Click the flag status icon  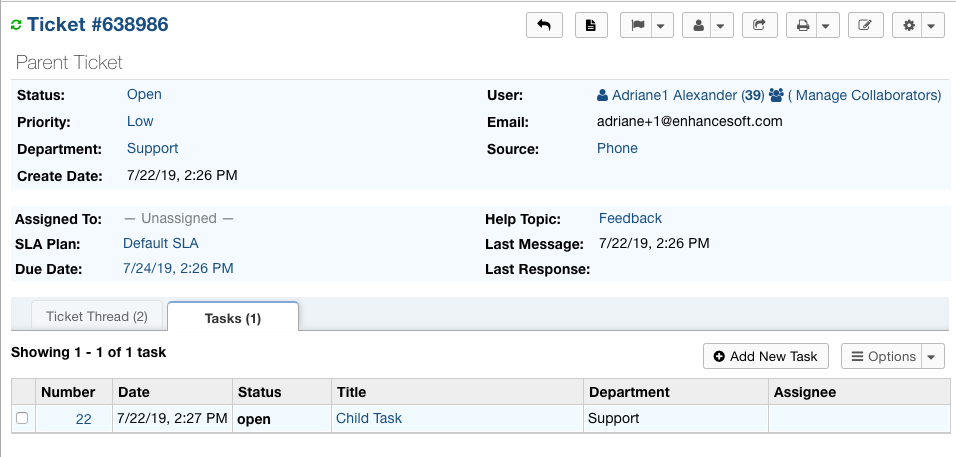point(637,25)
